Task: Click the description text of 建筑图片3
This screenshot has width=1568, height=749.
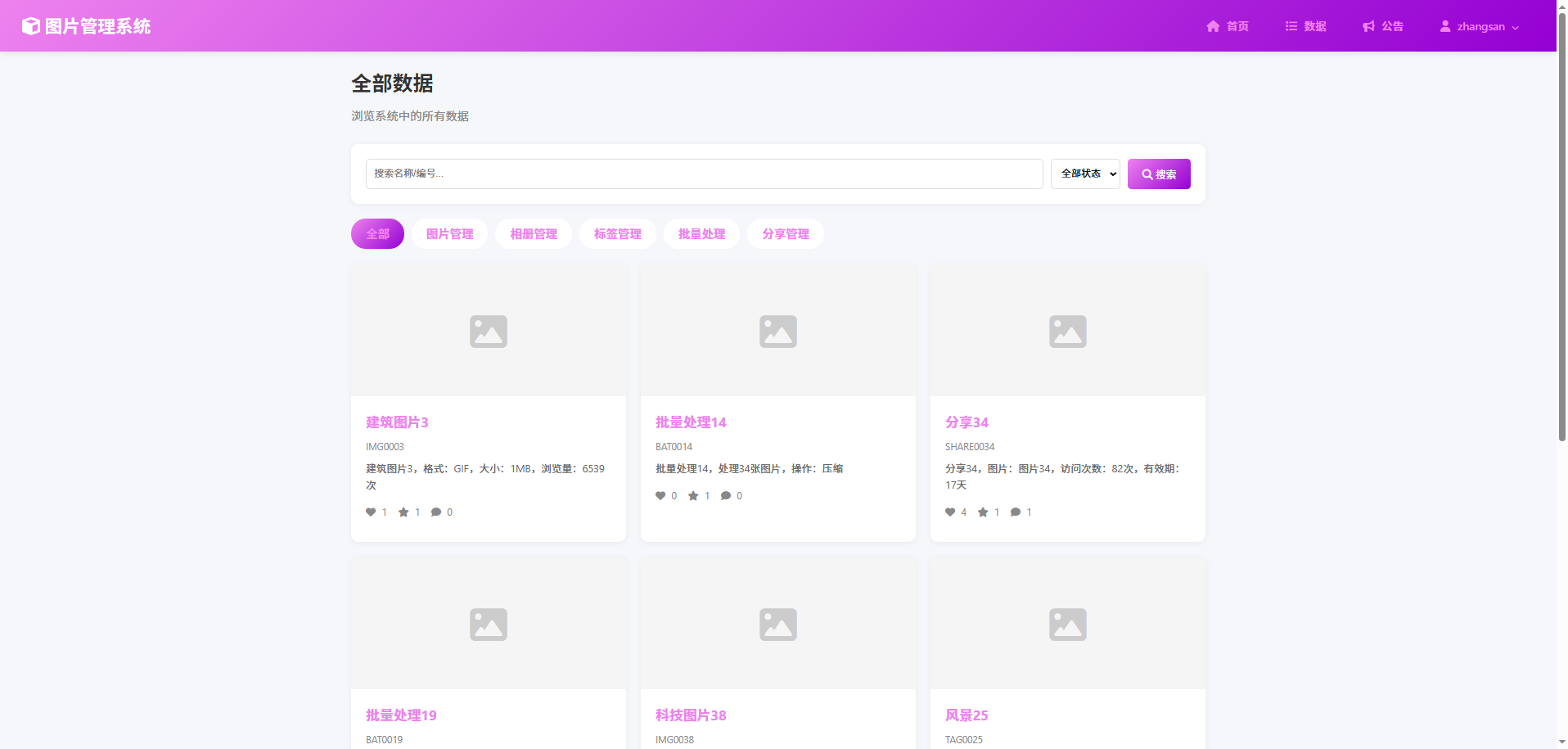Action: (x=485, y=477)
